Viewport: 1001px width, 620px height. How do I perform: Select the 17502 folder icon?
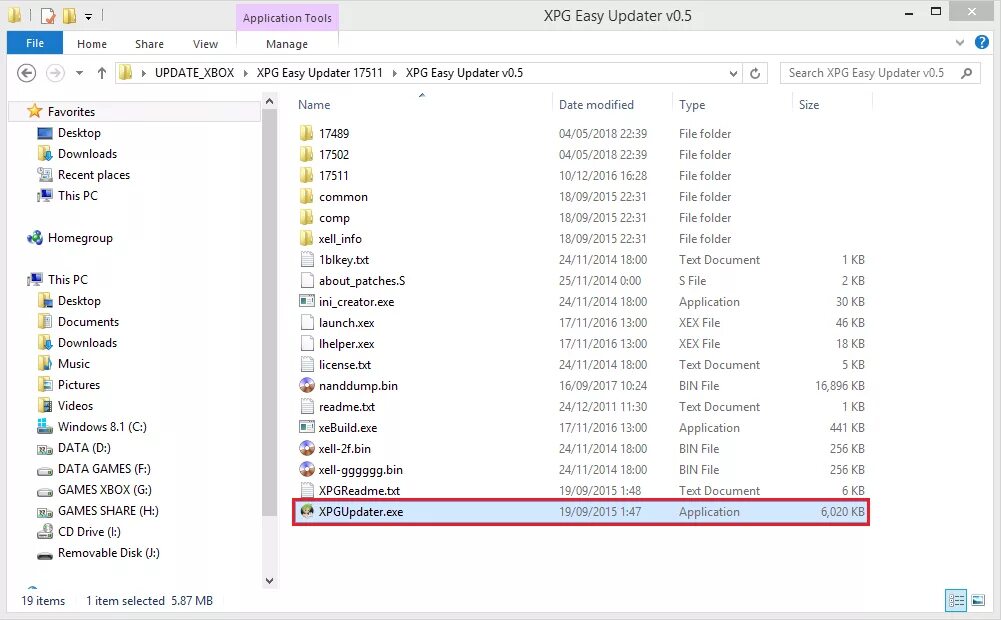pos(306,155)
